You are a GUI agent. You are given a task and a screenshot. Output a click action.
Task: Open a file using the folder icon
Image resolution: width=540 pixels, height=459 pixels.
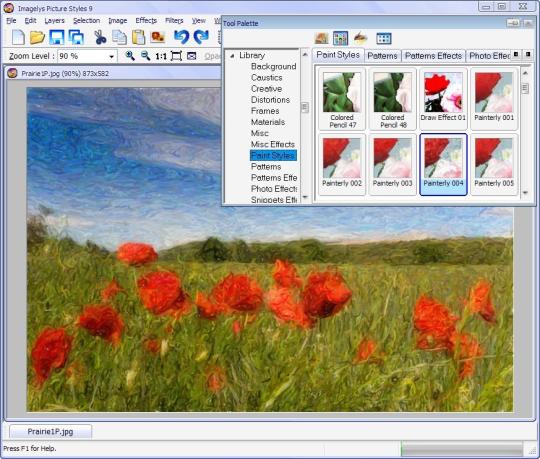37,37
